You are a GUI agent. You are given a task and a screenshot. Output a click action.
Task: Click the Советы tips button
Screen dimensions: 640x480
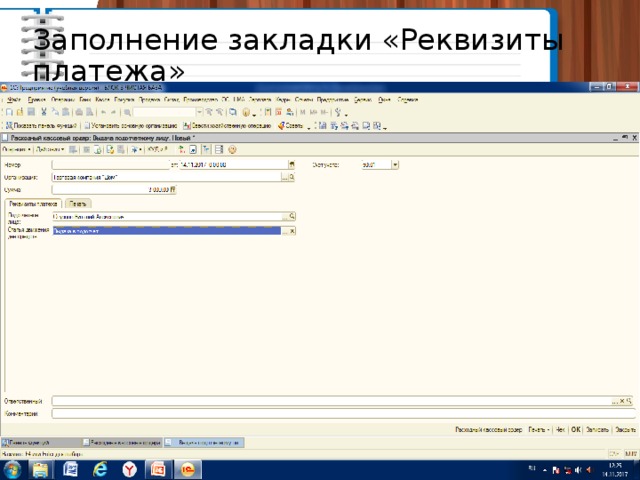tap(291, 126)
